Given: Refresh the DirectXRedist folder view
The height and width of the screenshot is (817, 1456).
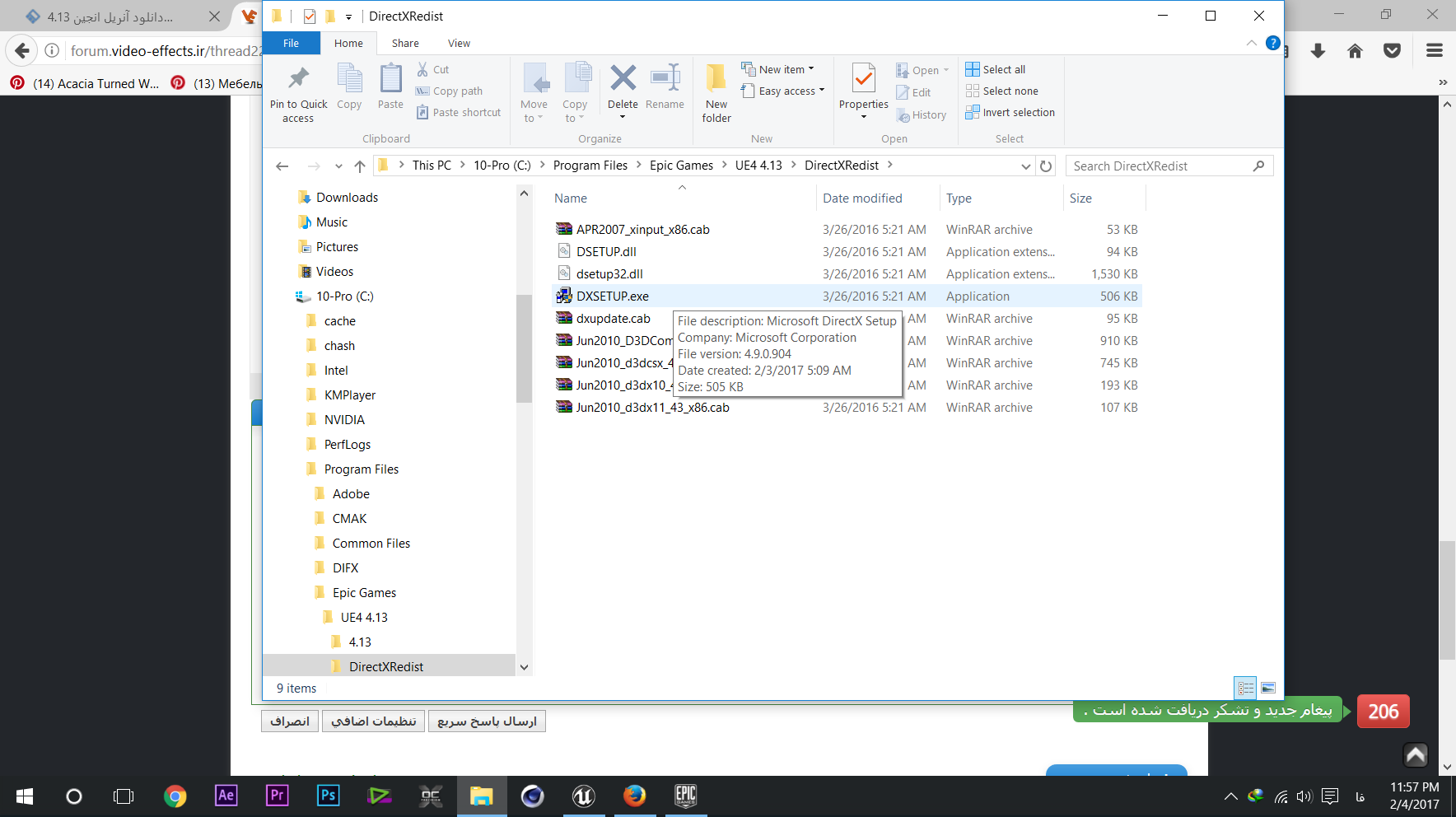Looking at the screenshot, I should tap(1046, 166).
